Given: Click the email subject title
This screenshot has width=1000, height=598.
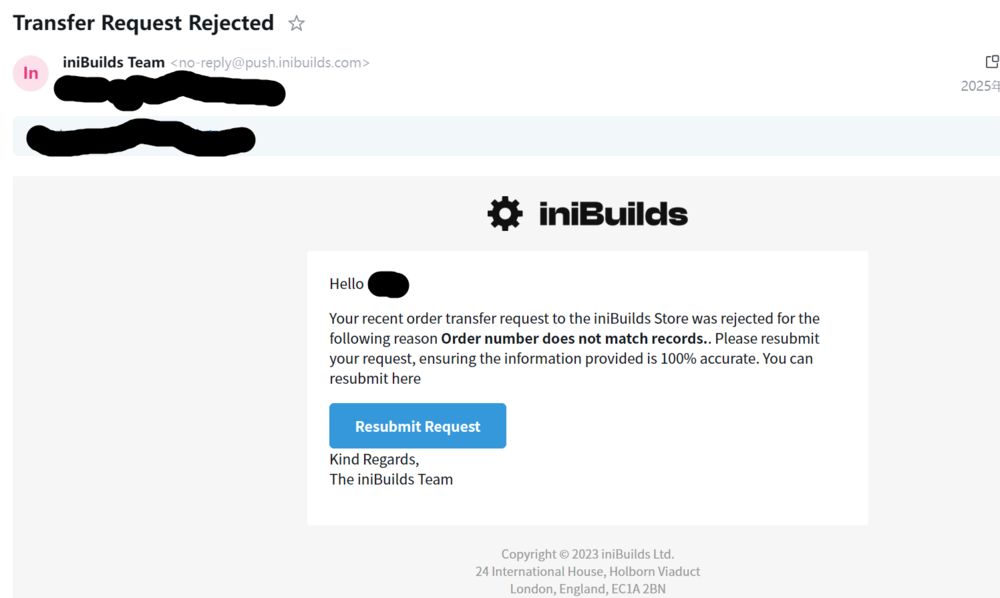Looking at the screenshot, I should point(143,23).
